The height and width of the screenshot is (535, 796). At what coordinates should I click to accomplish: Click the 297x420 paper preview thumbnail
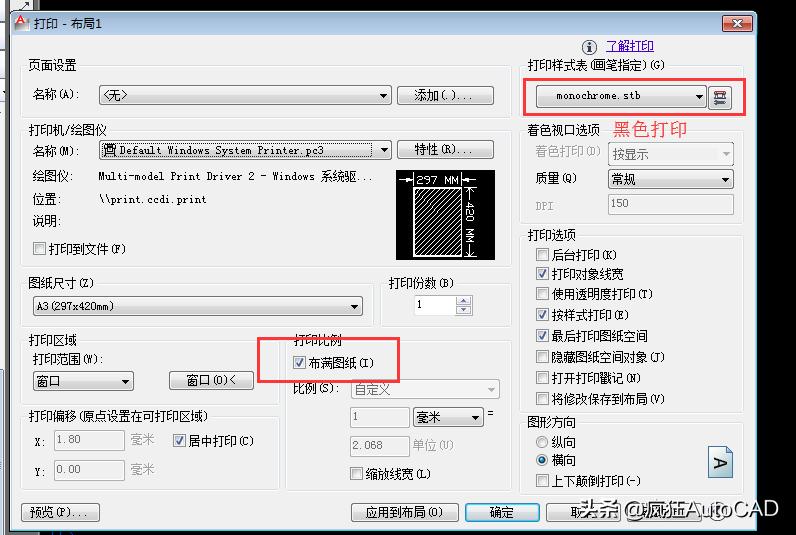pos(445,215)
